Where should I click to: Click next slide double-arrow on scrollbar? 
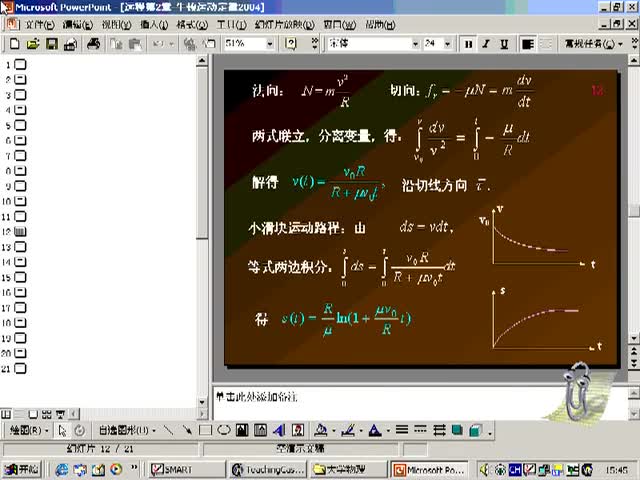coord(633,363)
